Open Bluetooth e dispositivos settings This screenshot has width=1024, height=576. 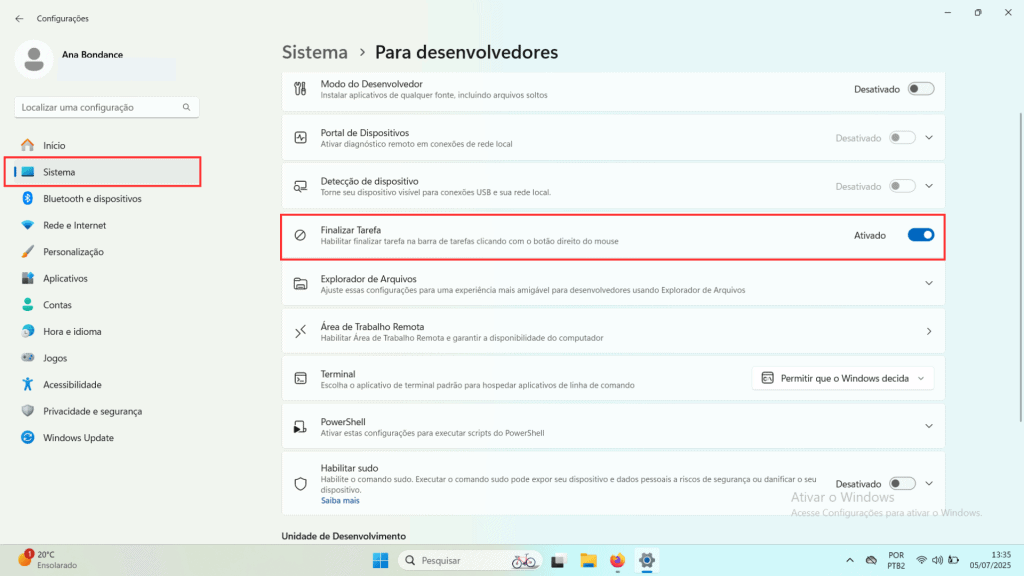point(106,199)
